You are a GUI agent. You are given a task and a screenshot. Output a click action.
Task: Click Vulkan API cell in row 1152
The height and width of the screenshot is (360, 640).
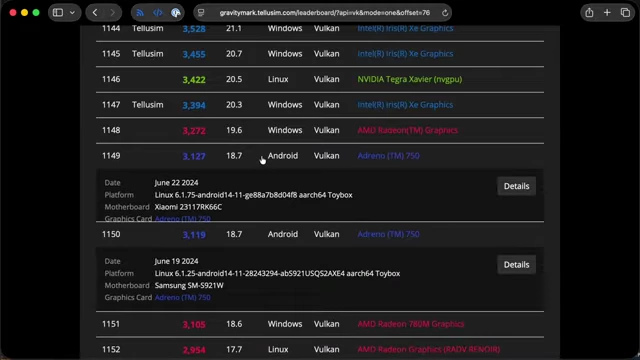pos(327,349)
